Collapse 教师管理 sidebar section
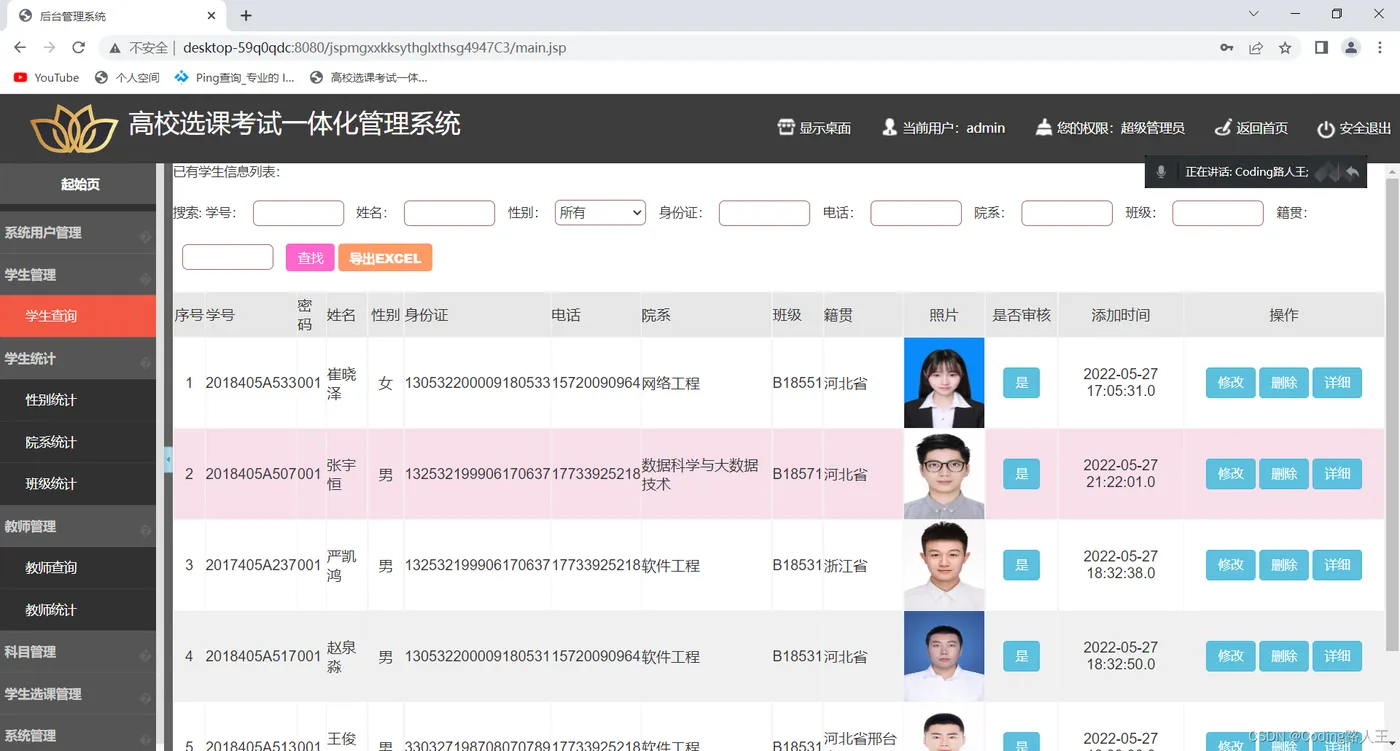This screenshot has height=751, width=1400. tap(78, 526)
